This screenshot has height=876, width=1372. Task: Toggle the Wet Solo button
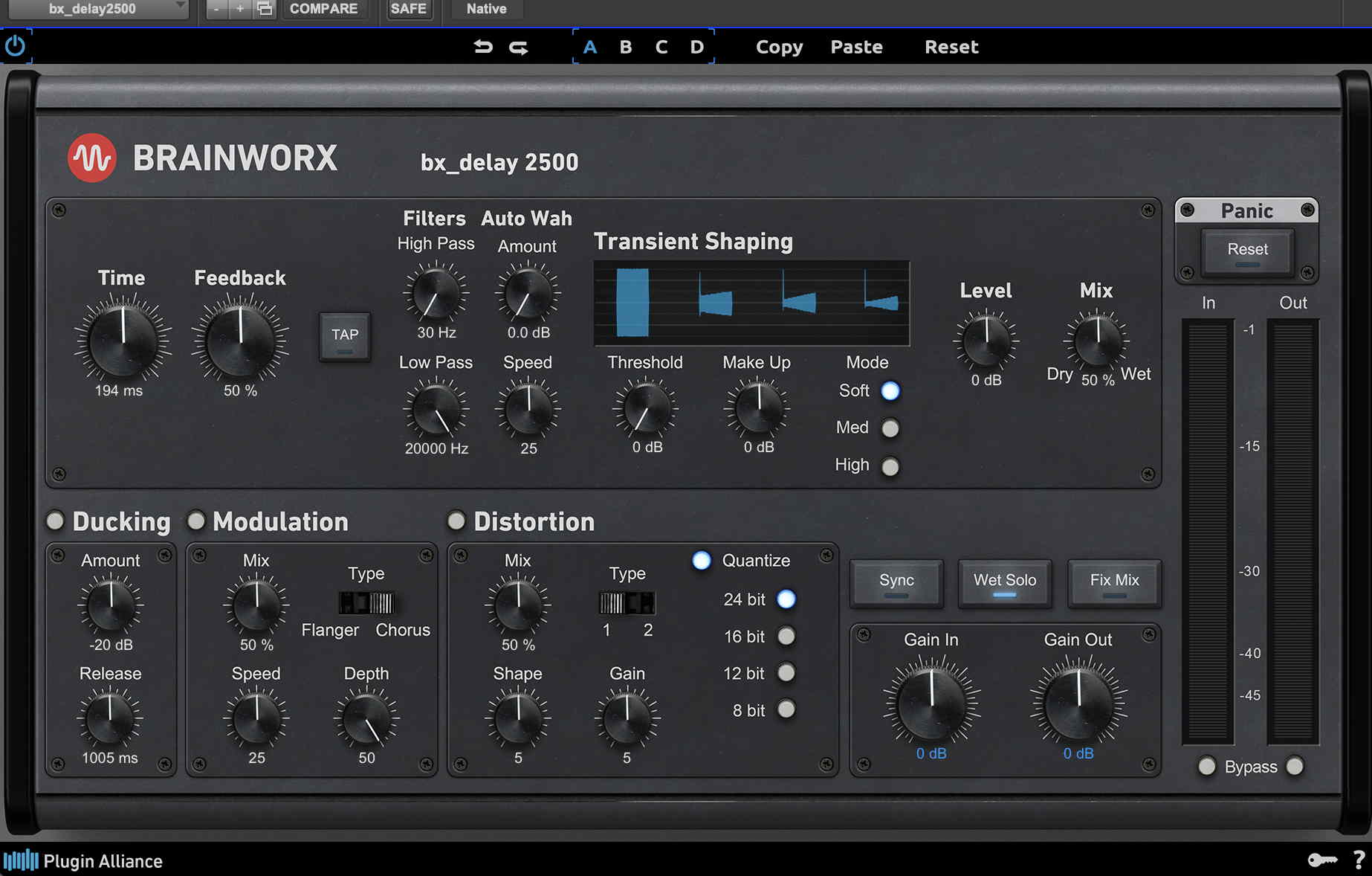[1005, 582]
